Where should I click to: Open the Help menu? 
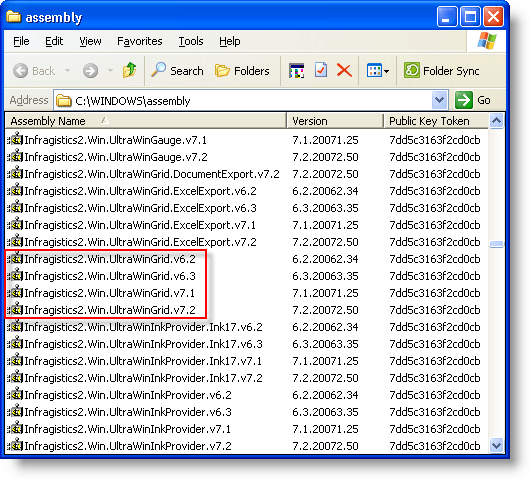click(x=230, y=41)
